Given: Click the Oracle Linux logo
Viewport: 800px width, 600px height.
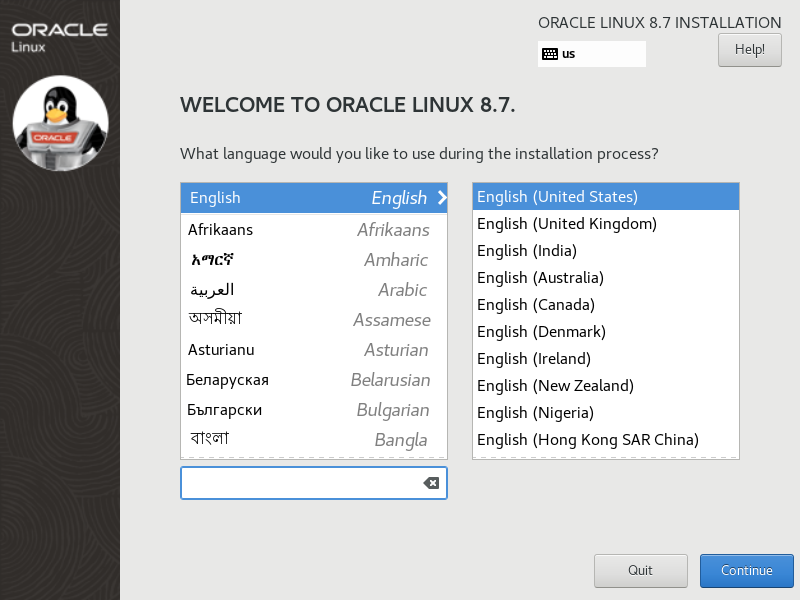Looking at the screenshot, I should (59, 37).
